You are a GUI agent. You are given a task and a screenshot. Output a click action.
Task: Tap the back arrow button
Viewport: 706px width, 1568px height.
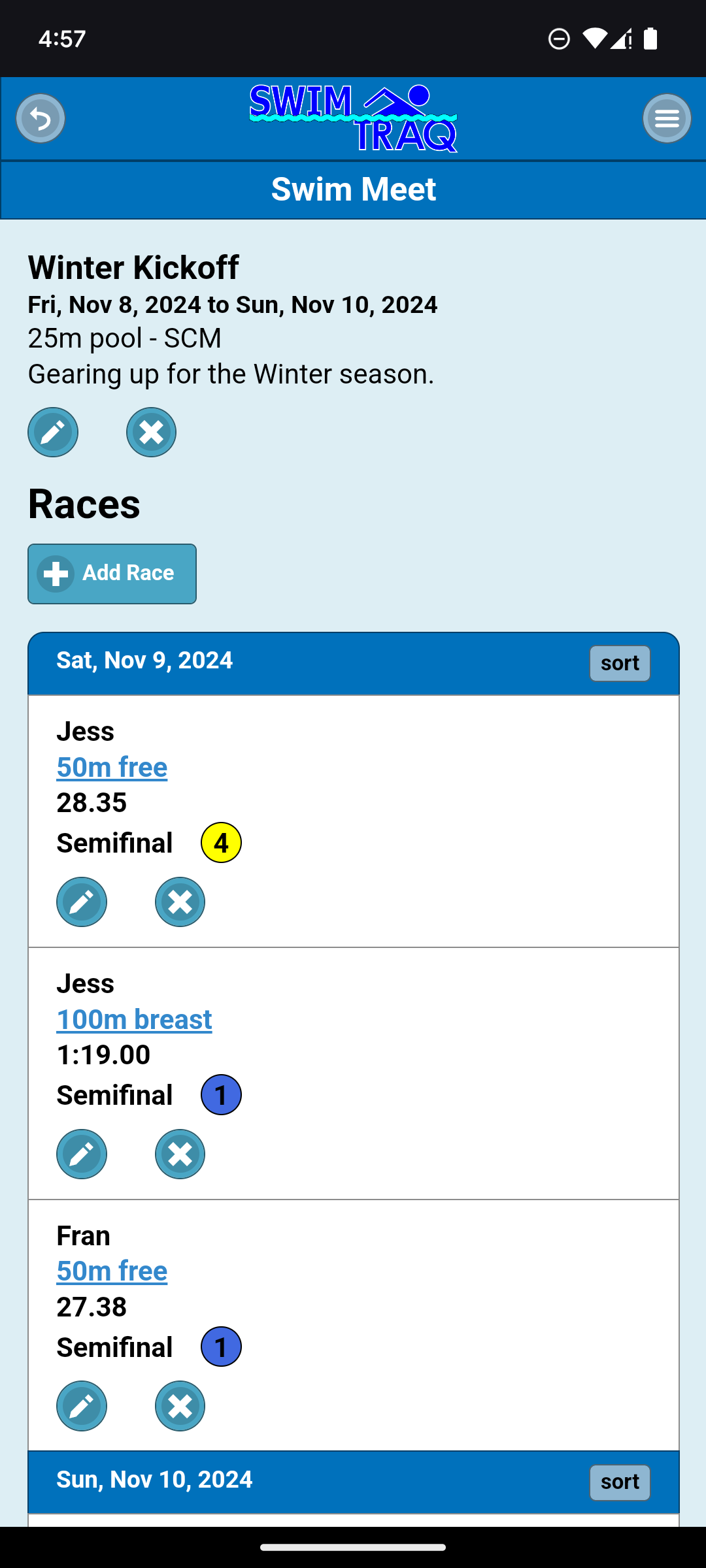tap(41, 119)
